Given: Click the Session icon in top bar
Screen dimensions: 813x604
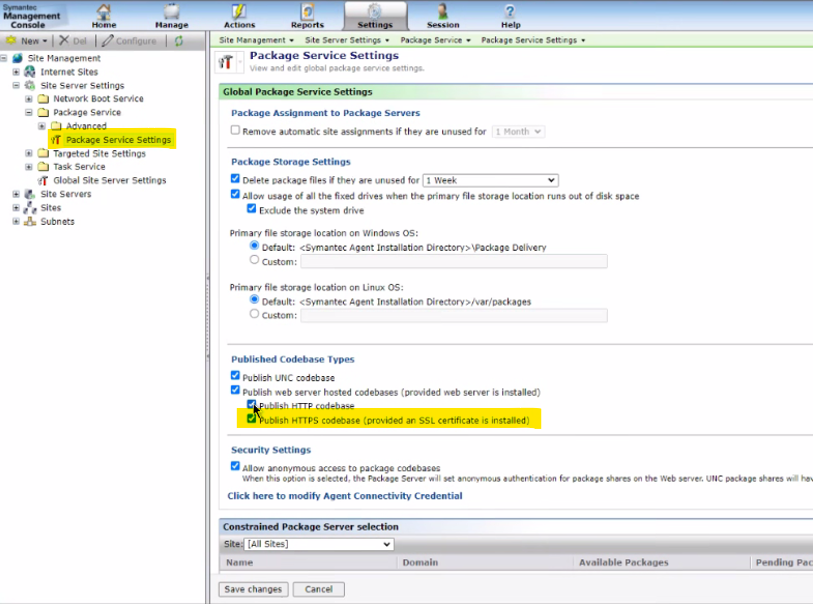Looking at the screenshot, I should click(x=443, y=13).
